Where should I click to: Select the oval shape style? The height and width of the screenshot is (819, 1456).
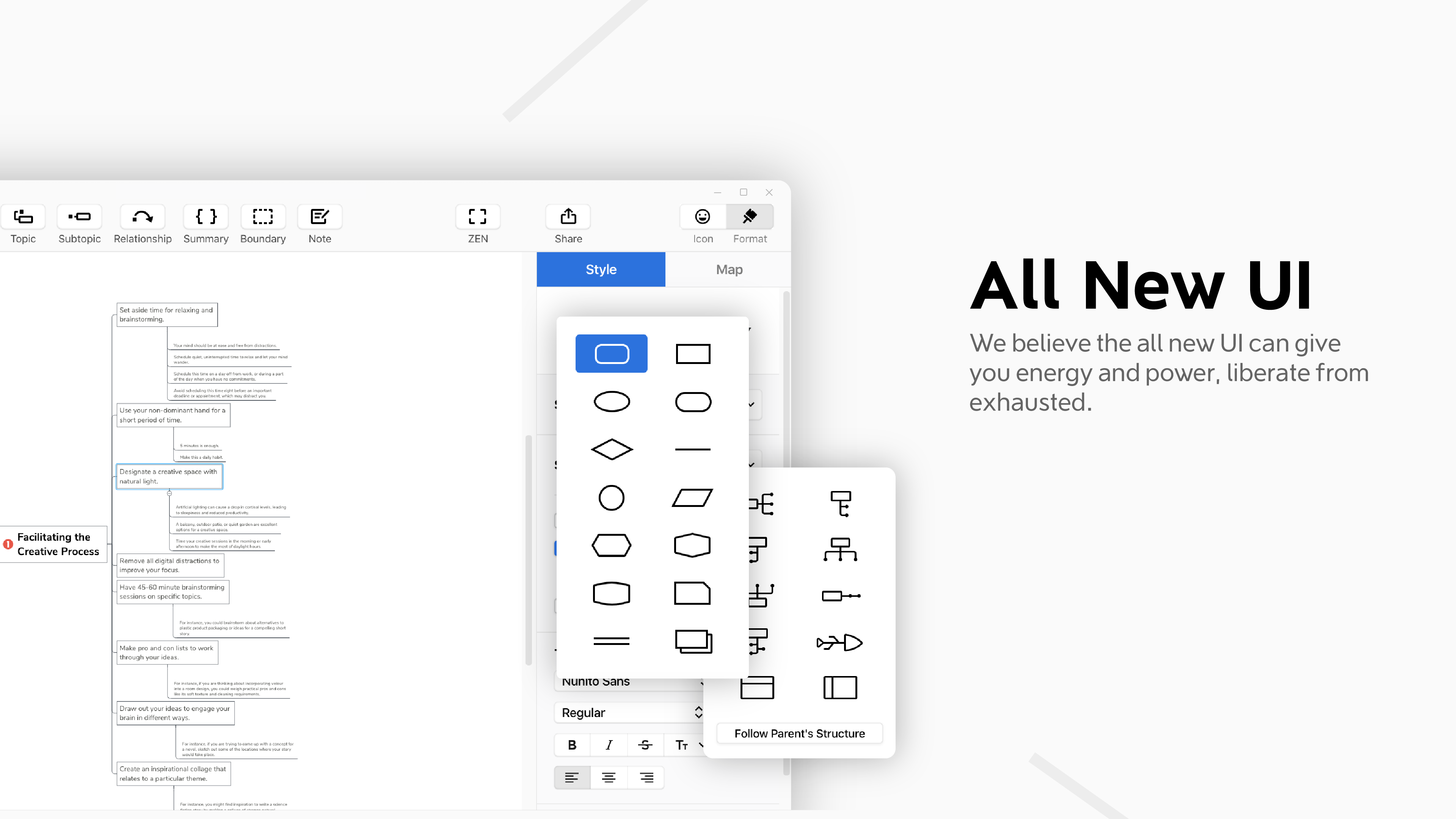611,401
